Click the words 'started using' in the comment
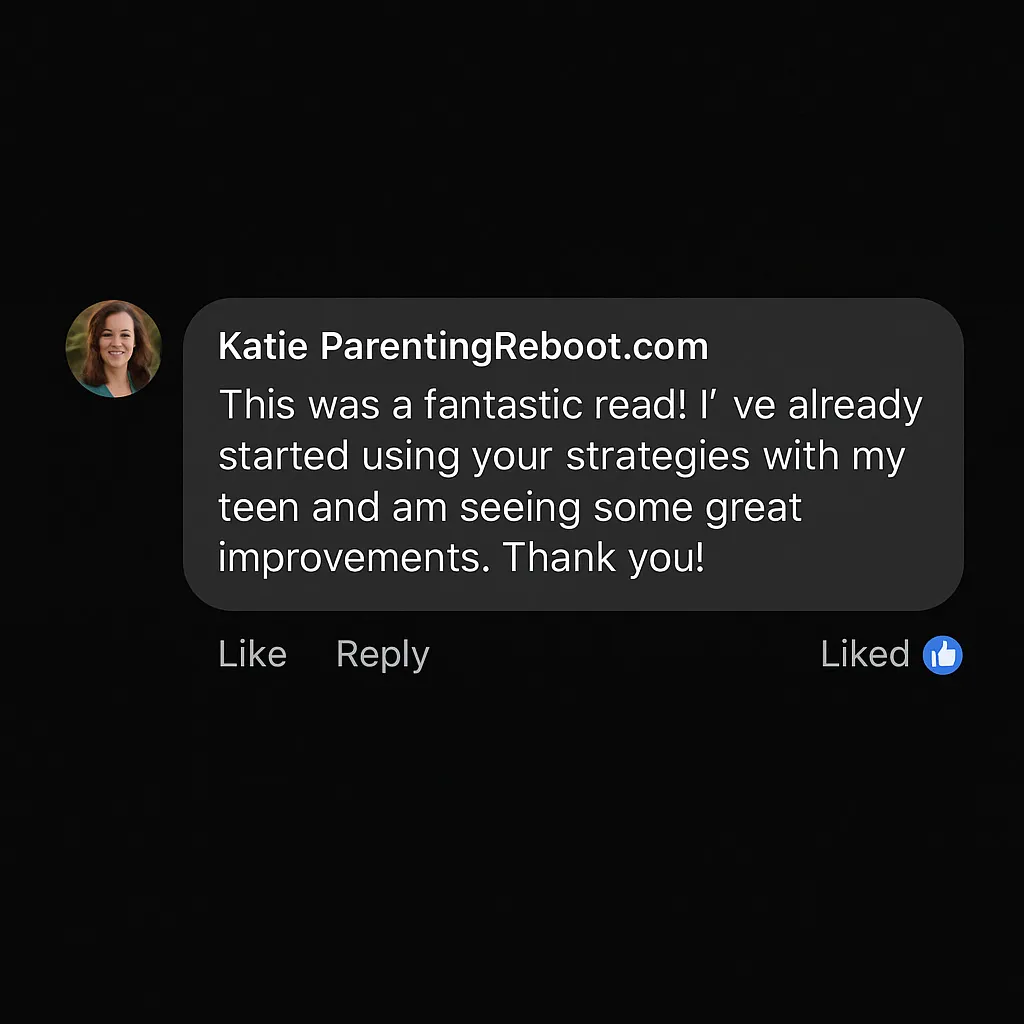Image resolution: width=1024 pixels, height=1024 pixels. pyautogui.click(x=339, y=456)
